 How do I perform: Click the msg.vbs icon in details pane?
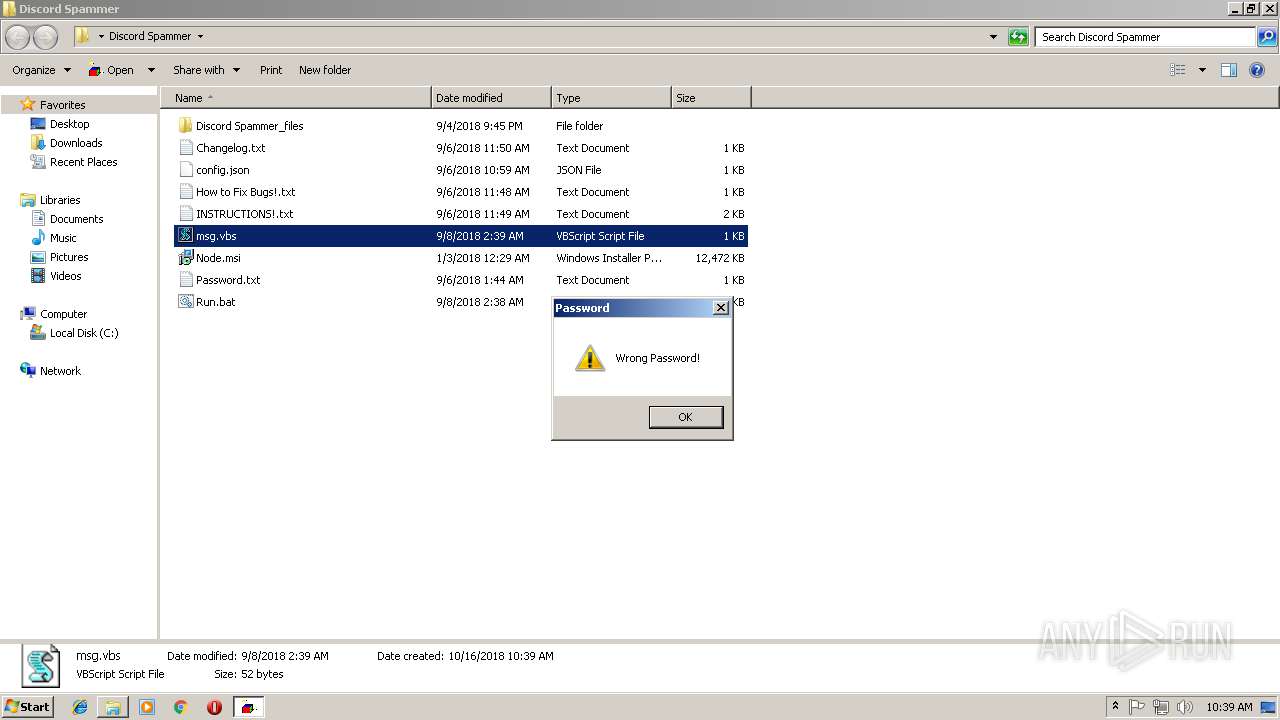[41, 666]
